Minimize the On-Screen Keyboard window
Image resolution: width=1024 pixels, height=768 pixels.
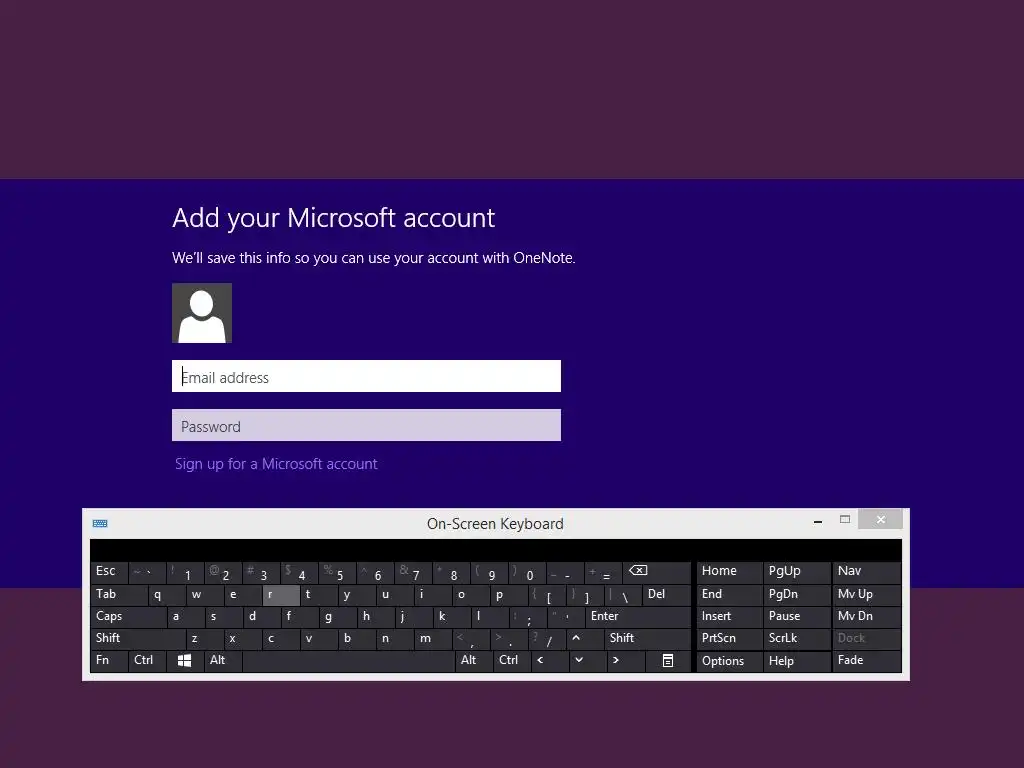pos(818,520)
